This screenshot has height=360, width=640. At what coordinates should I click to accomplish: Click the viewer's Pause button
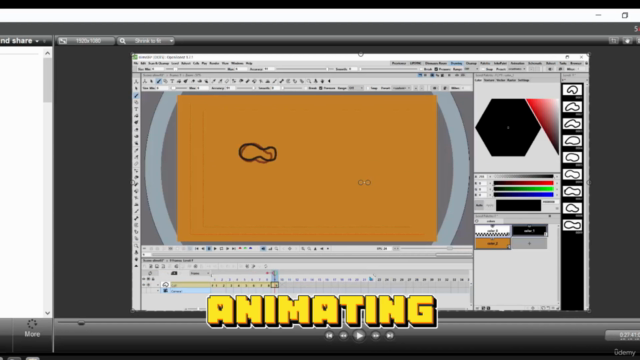(209, 249)
